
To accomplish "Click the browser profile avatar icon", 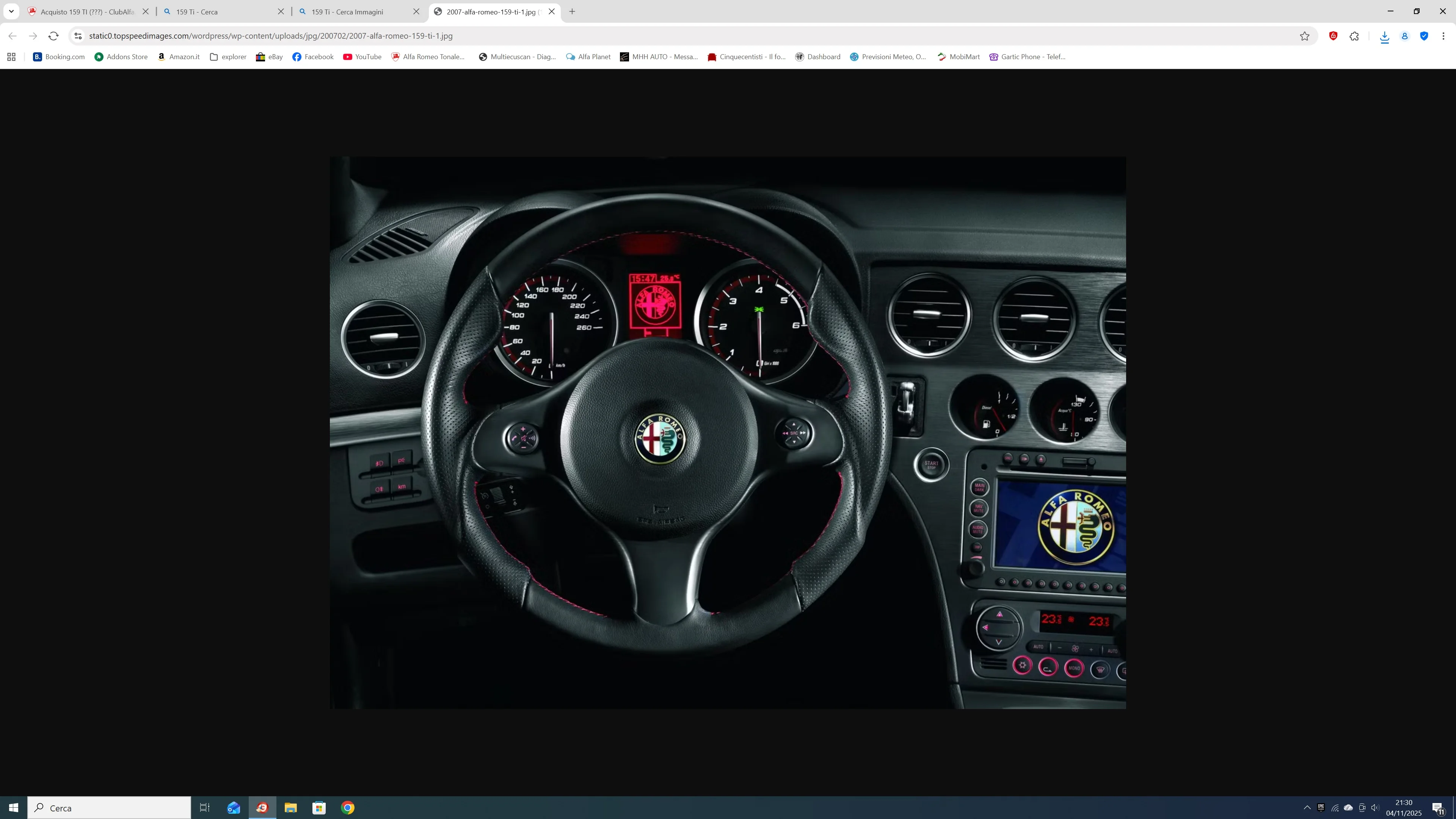I will pos(1404,36).
